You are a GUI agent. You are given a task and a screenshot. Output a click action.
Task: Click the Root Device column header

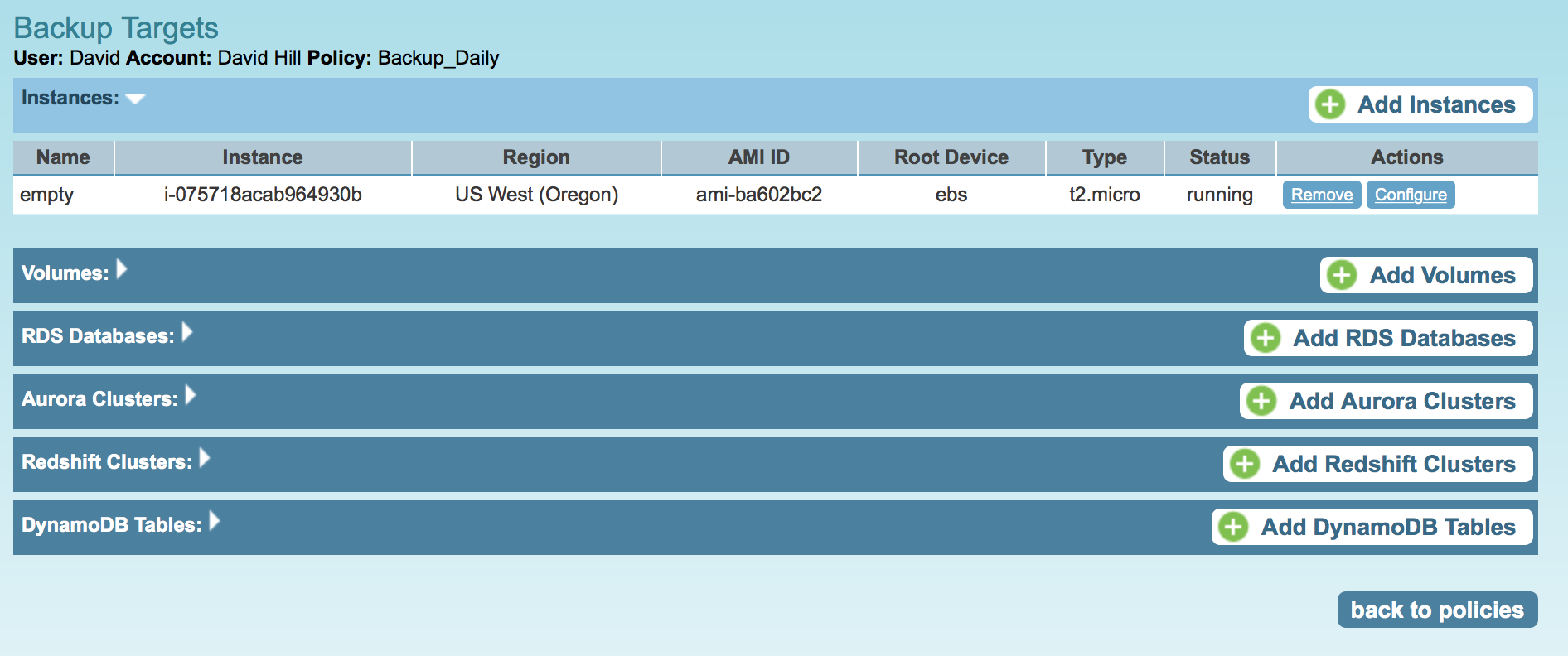tap(951, 157)
